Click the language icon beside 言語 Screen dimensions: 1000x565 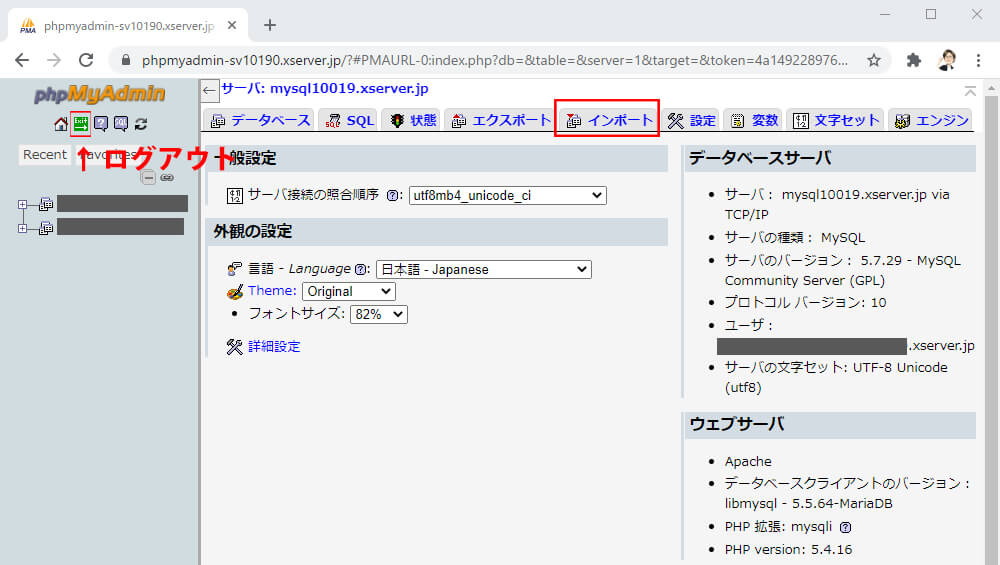click(x=235, y=269)
